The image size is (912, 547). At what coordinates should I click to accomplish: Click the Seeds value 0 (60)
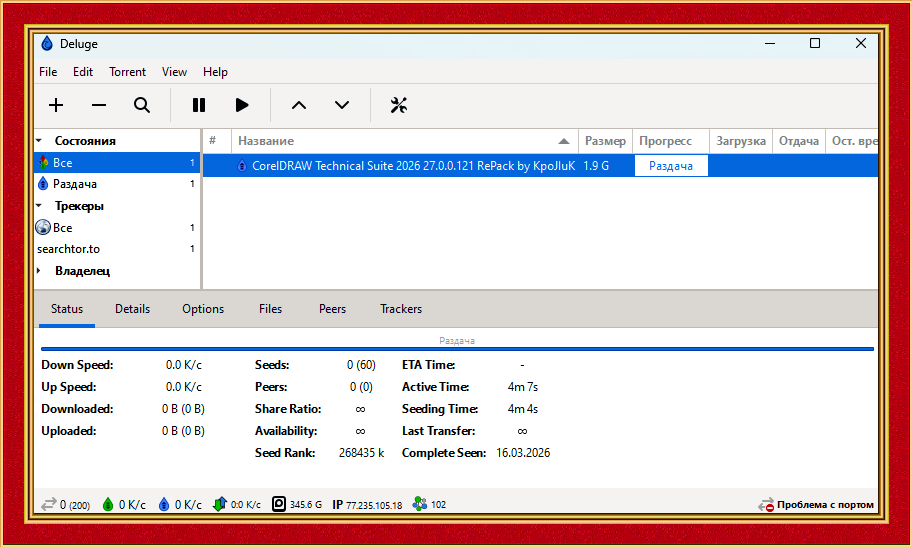(x=361, y=365)
